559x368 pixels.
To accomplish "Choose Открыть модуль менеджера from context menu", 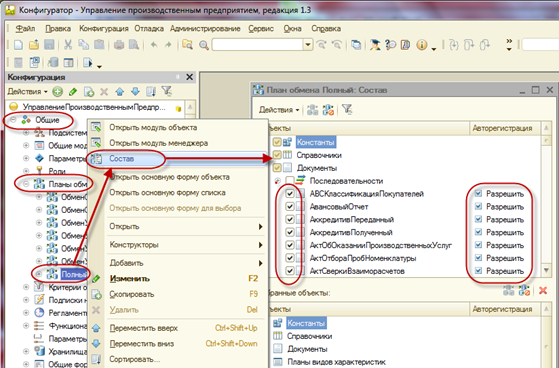I will [x=178, y=143].
